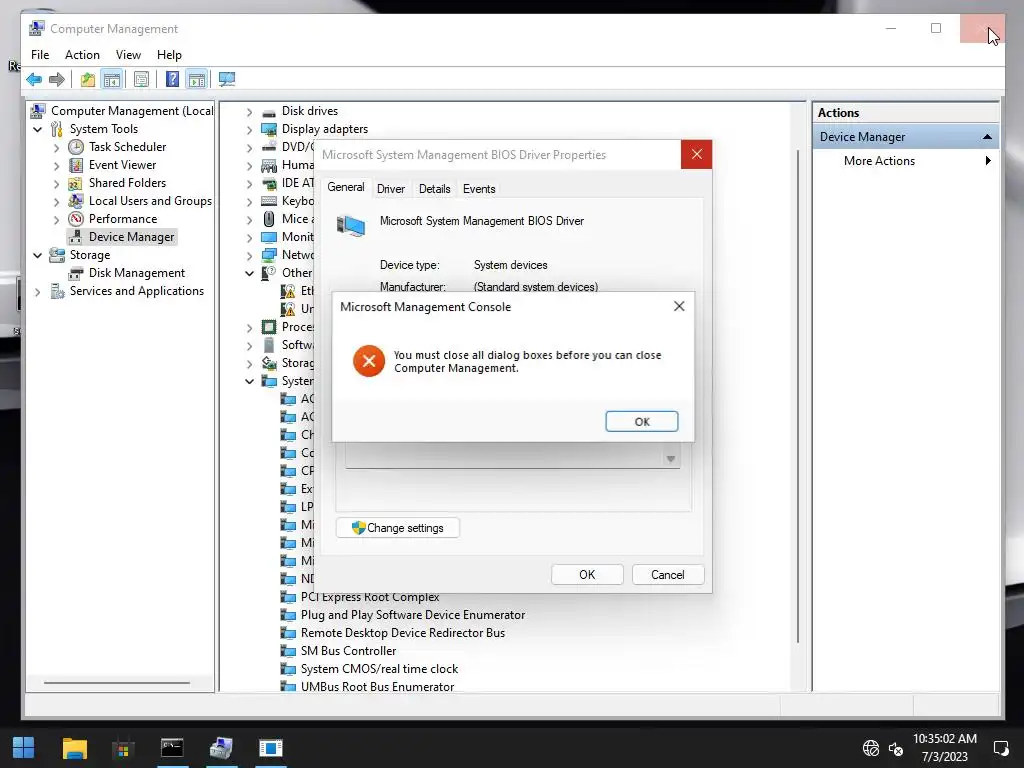Switch to the Events tab

[479, 189]
